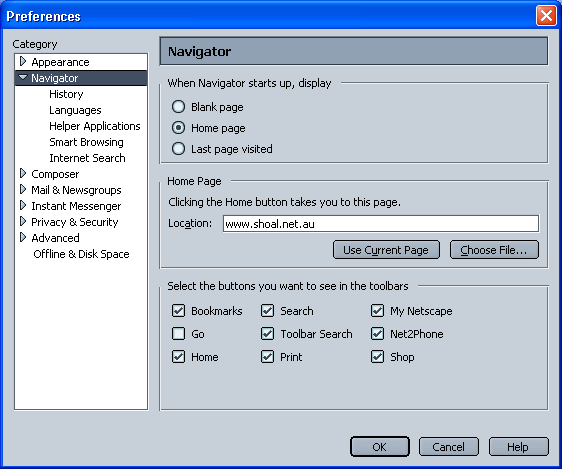Image resolution: width=562 pixels, height=469 pixels.
Task: Toggle the Toolbar Search checkbox
Action: [x=267, y=334]
